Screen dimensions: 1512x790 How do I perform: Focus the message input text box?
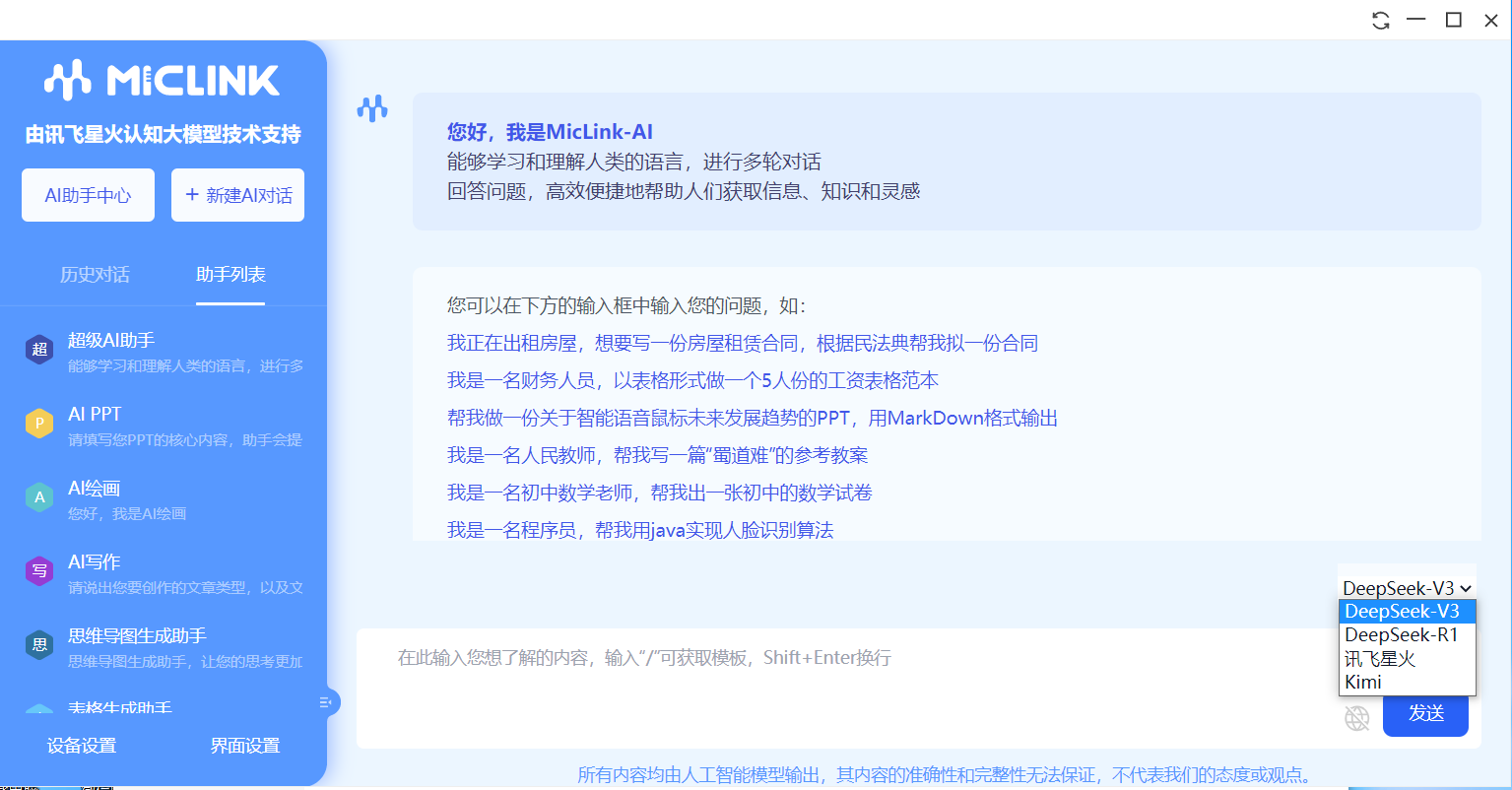tap(847, 687)
